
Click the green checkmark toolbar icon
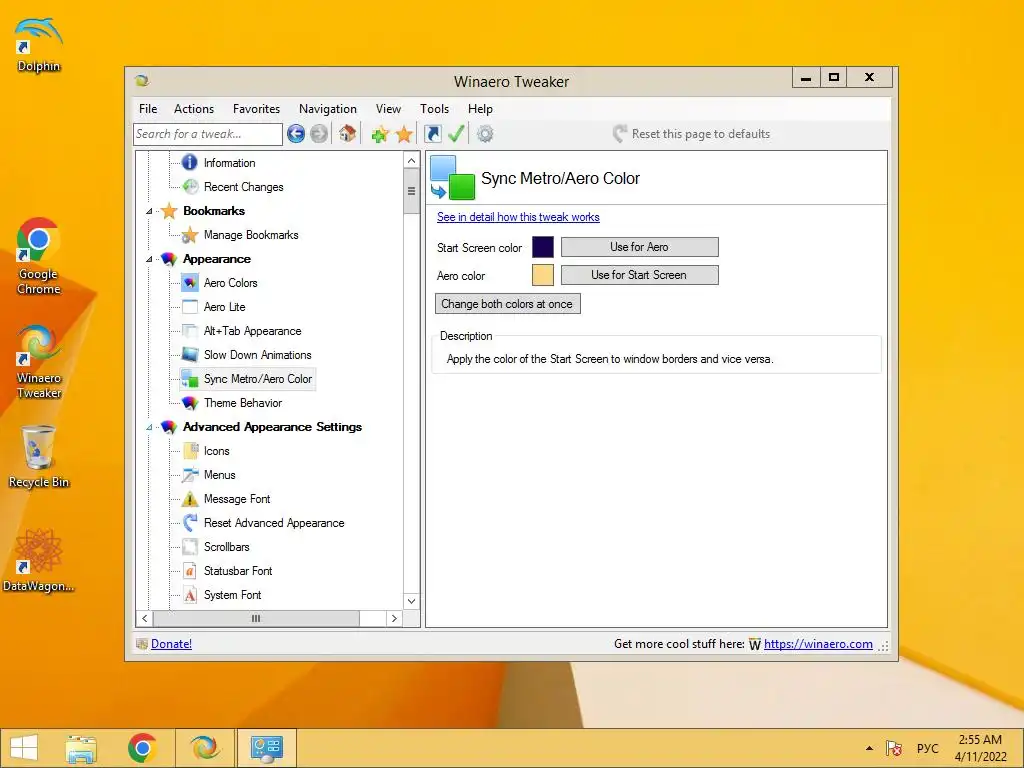click(456, 134)
